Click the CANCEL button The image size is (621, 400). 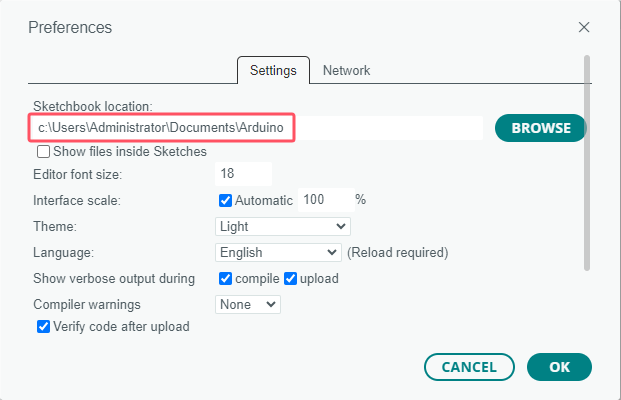pyautogui.click(x=469, y=367)
